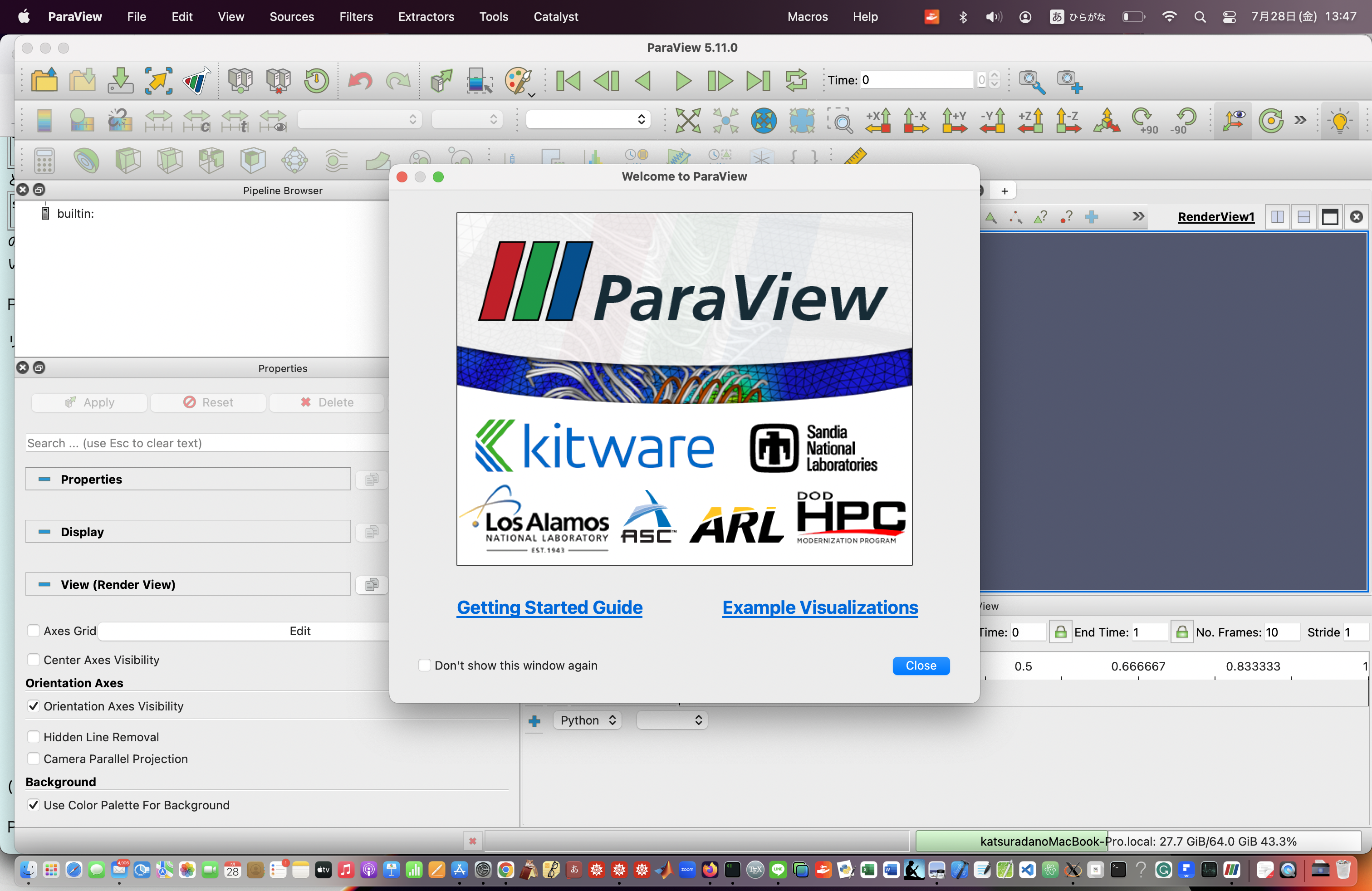This screenshot has width=1372, height=891.
Task: Open the representation type combo box
Action: point(588,119)
